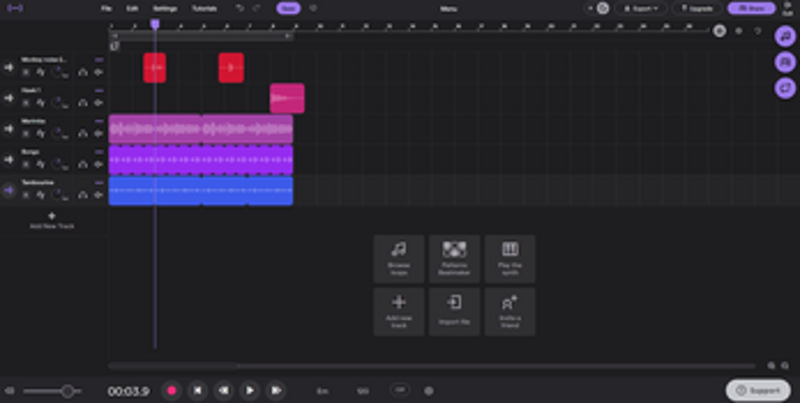Click the small gear-like icon beside ruler end
Image resolution: width=800 pixels, height=403 pixels.
[738, 31]
